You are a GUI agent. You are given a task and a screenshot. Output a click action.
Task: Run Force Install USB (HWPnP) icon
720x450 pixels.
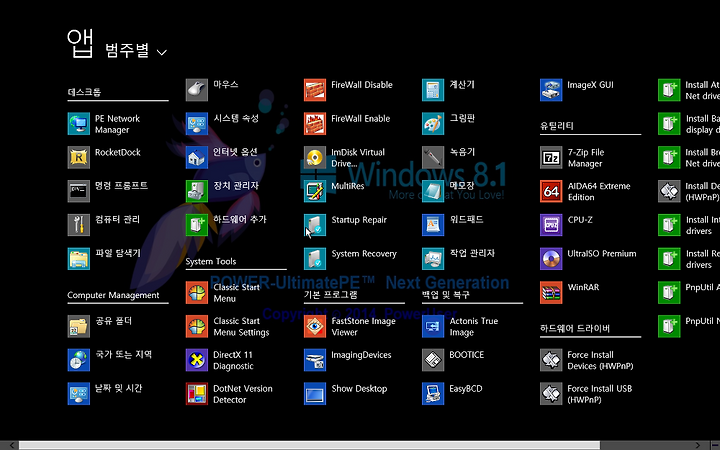click(x=551, y=394)
